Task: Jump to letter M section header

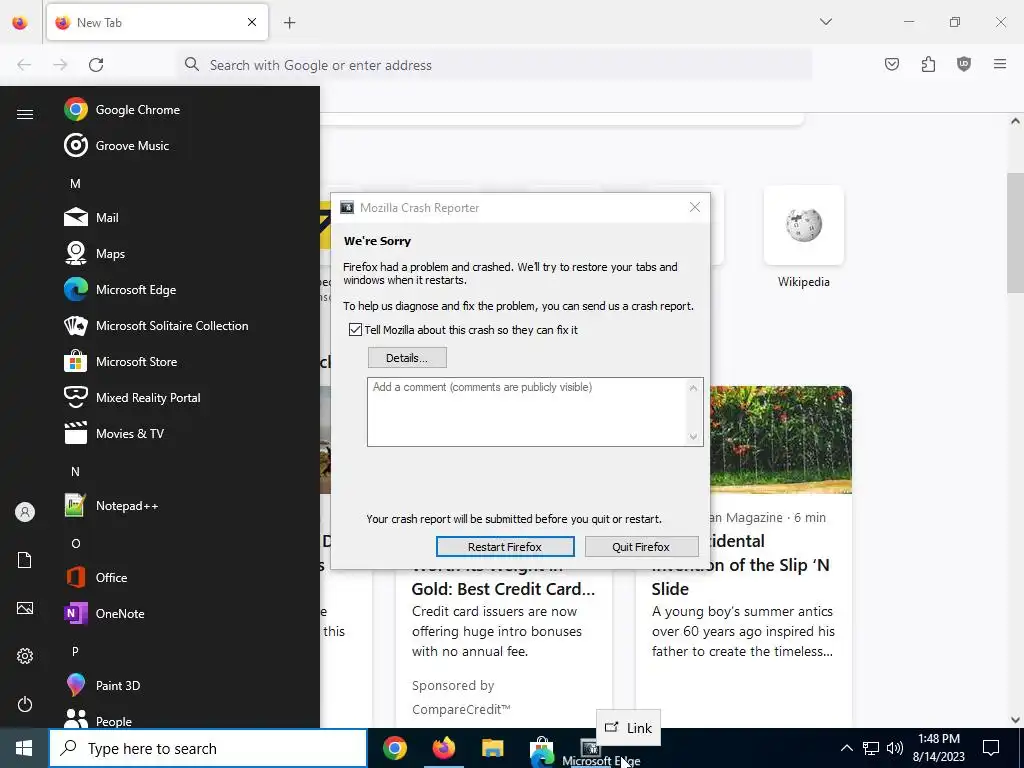Action: coord(75,184)
